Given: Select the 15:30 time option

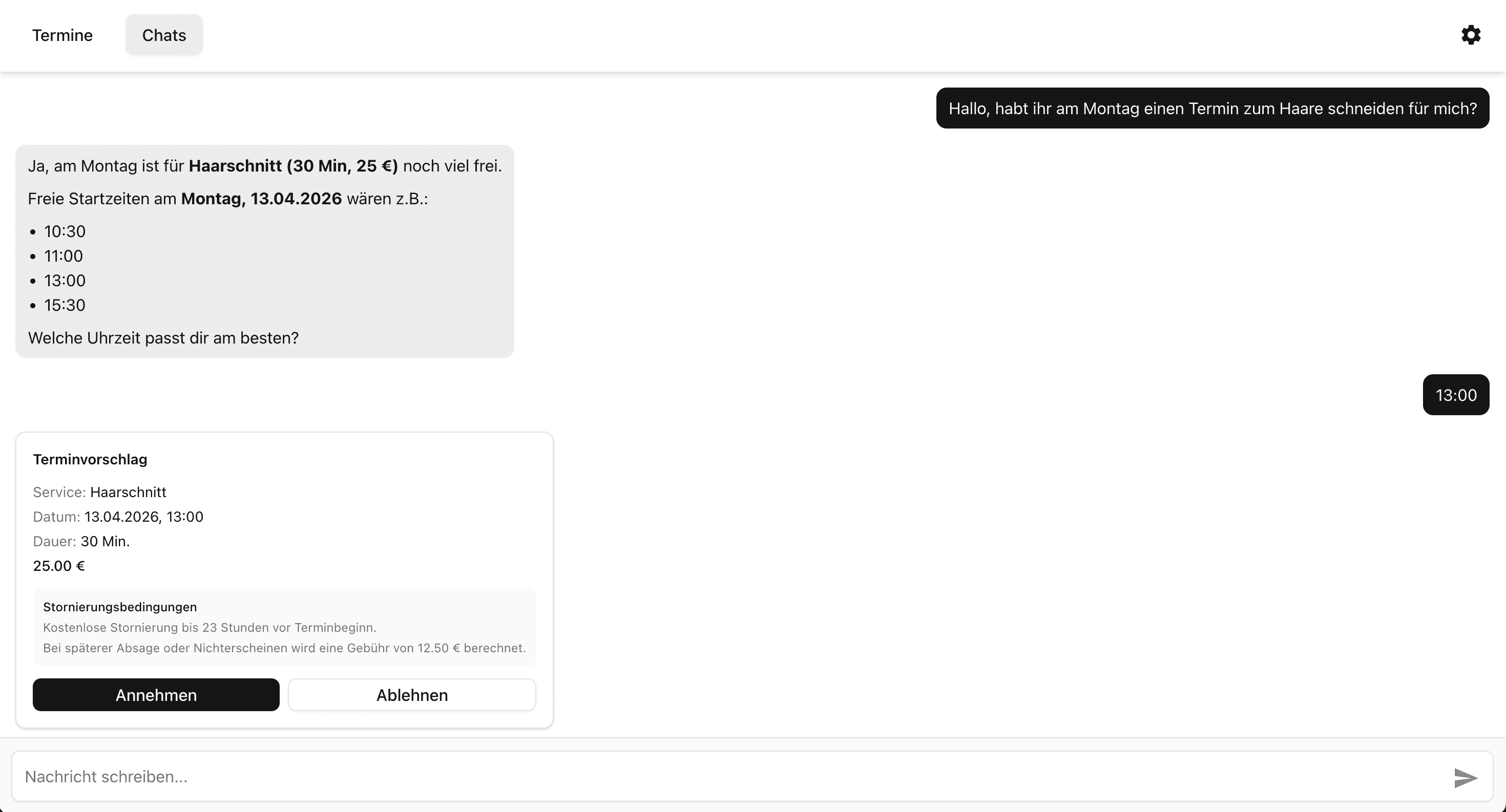Looking at the screenshot, I should 65,305.
